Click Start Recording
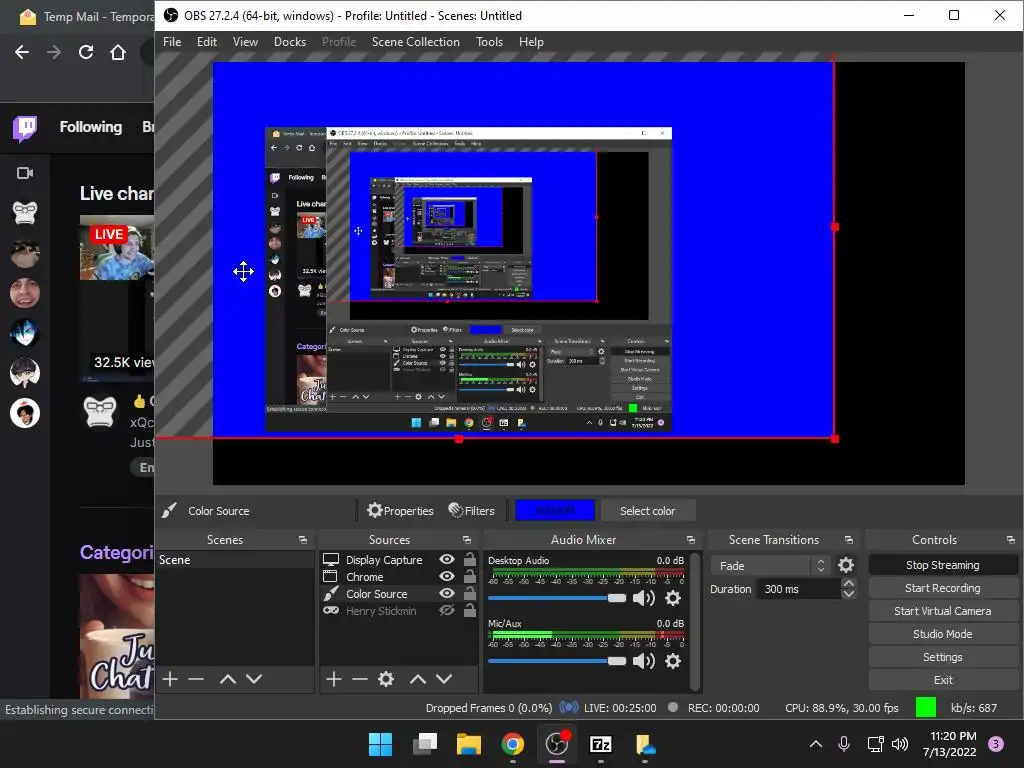The height and width of the screenshot is (768, 1024). (942, 588)
